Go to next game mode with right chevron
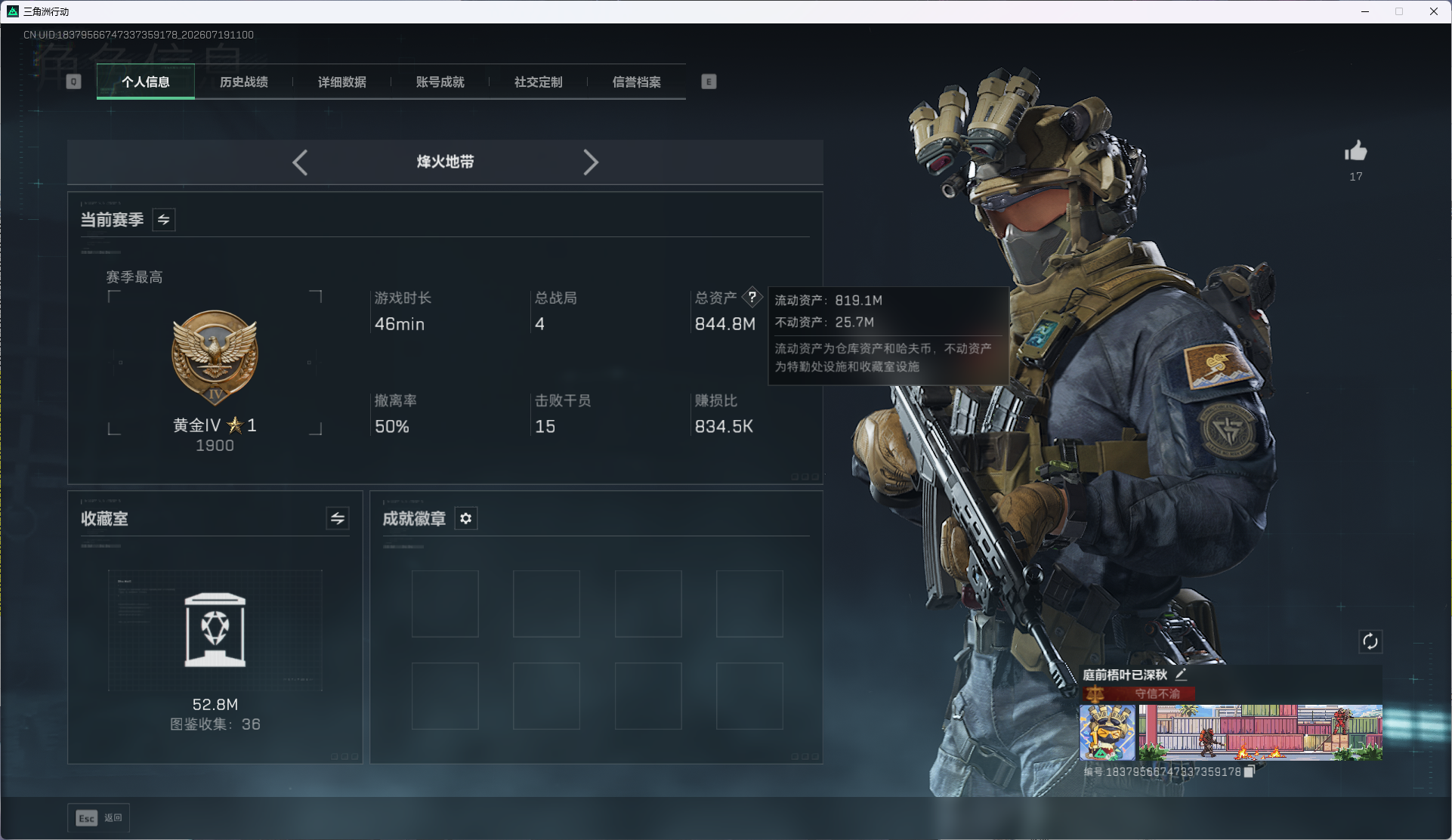 pos(591,162)
